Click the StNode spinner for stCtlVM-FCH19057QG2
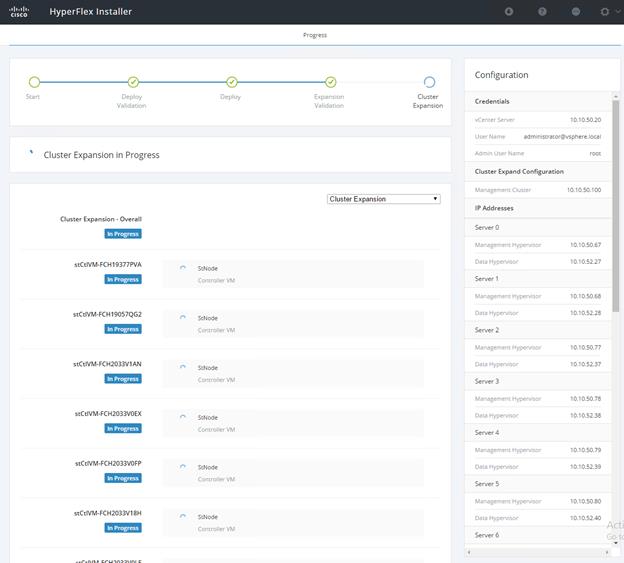This screenshot has width=624, height=563. tap(183, 318)
